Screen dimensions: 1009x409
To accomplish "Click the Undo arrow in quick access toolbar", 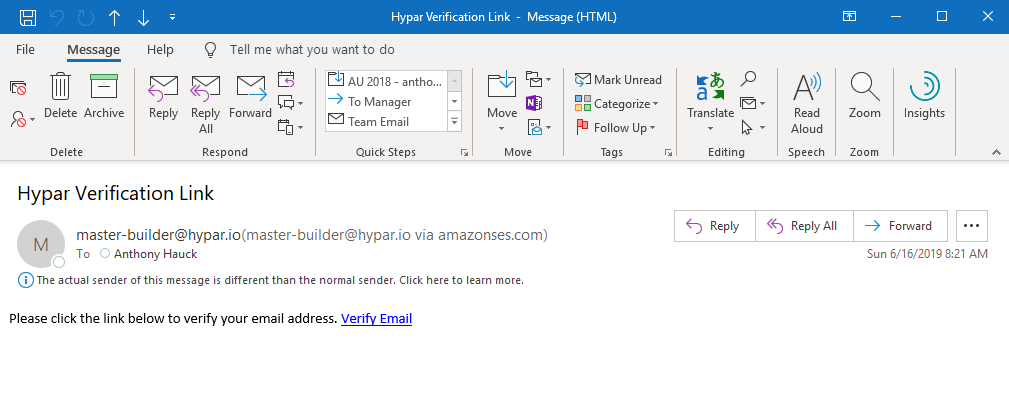I will (x=57, y=17).
